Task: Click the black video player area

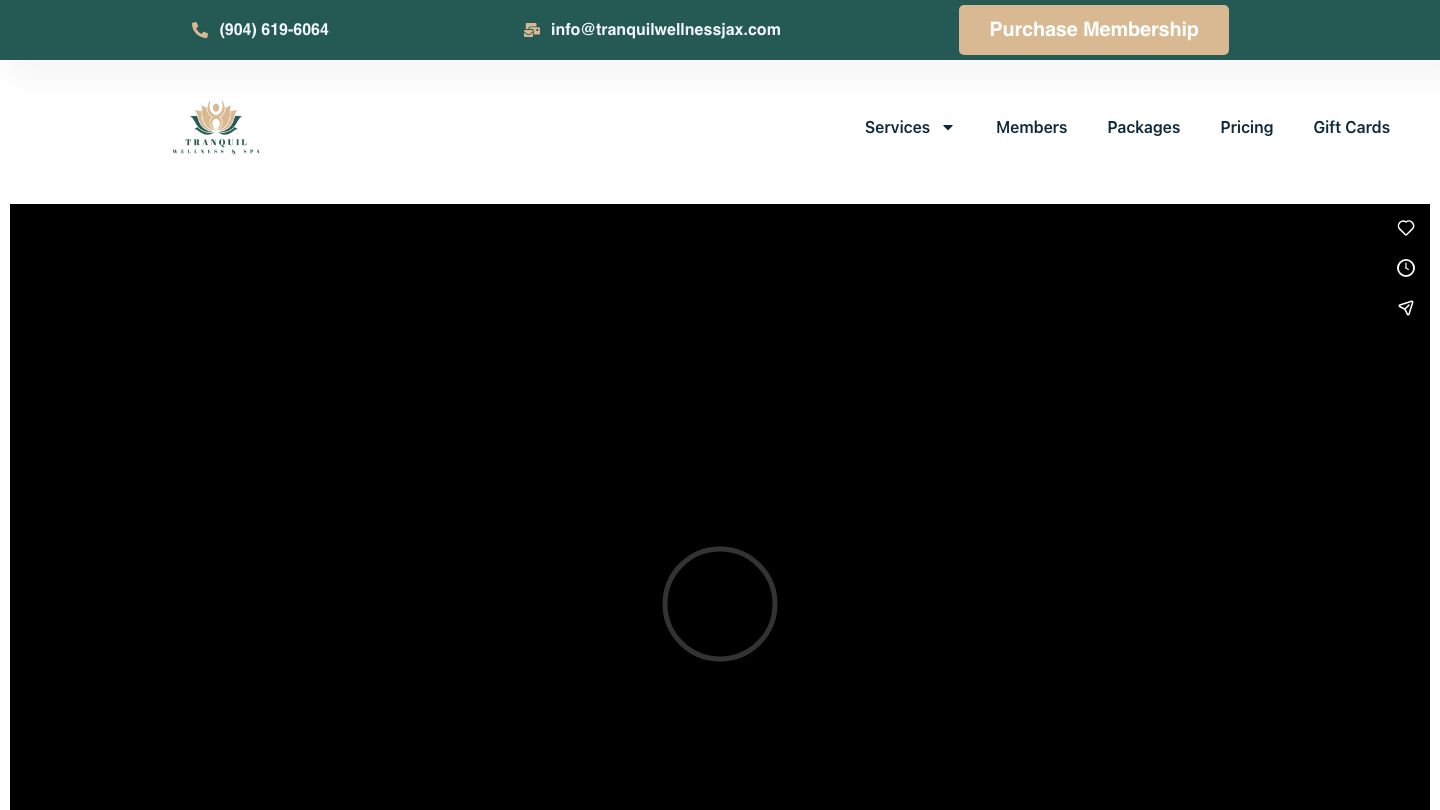Action: (x=400, y=450)
